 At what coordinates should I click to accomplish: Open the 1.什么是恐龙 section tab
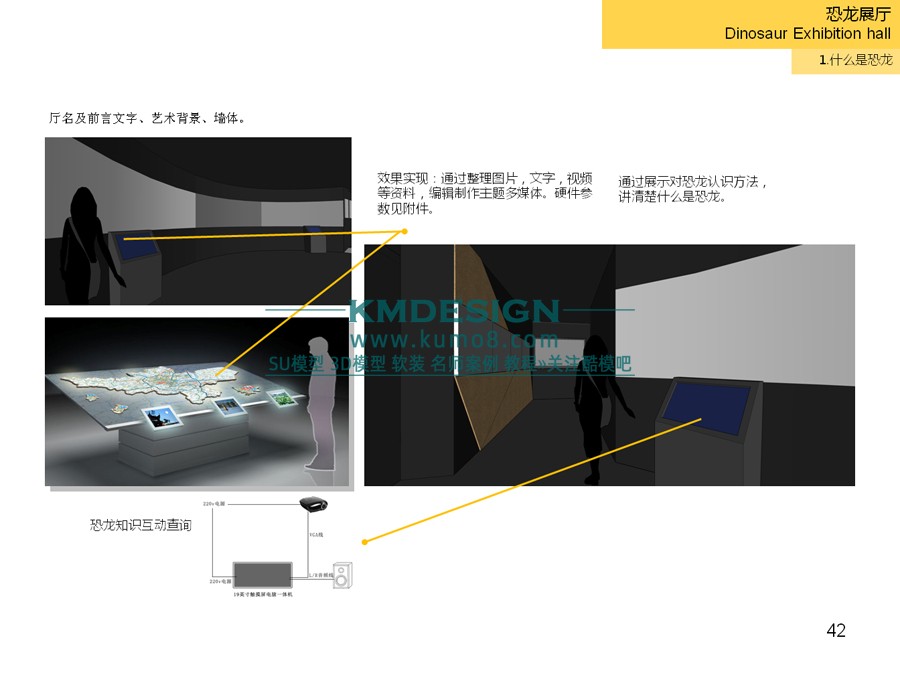tap(845, 61)
